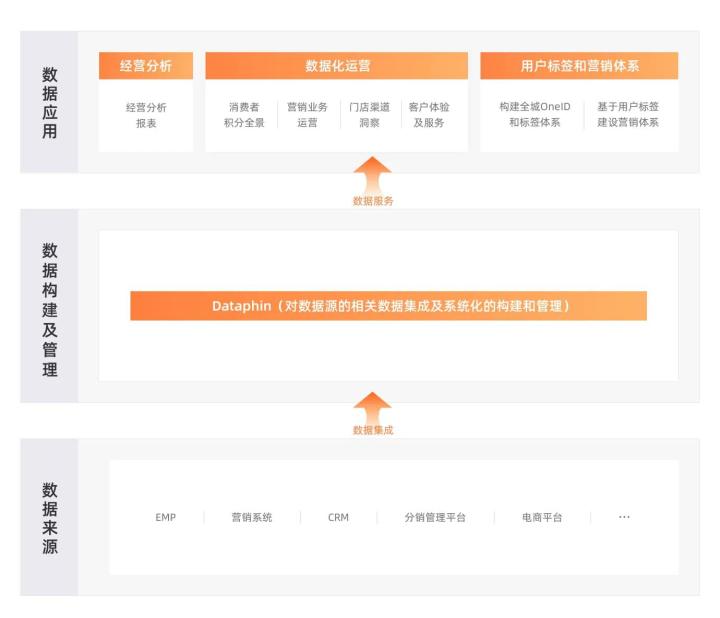The image size is (720, 618).
Task: Select the EMP data source
Action: point(166,518)
